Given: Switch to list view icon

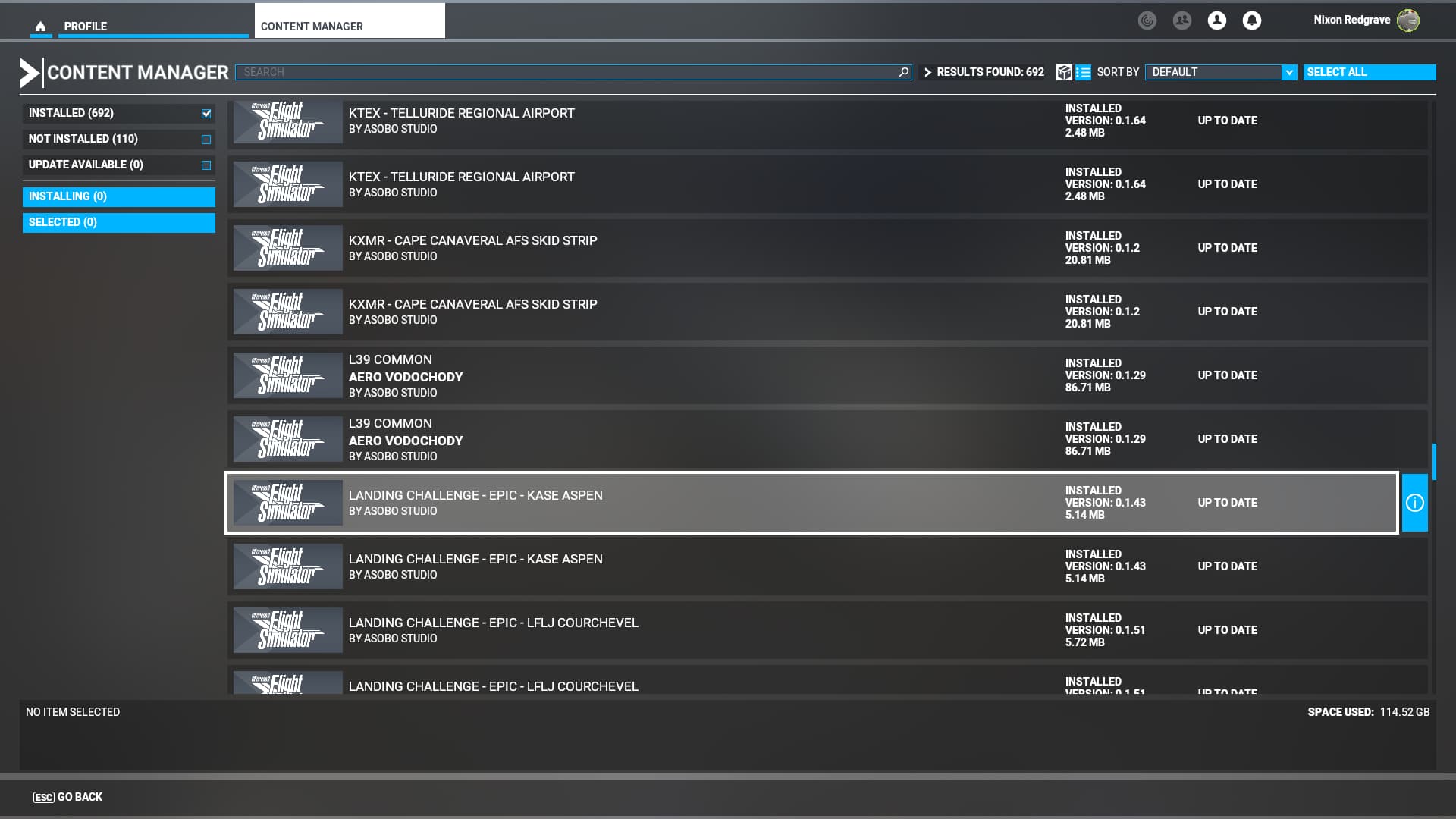Looking at the screenshot, I should coord(1083,72).
